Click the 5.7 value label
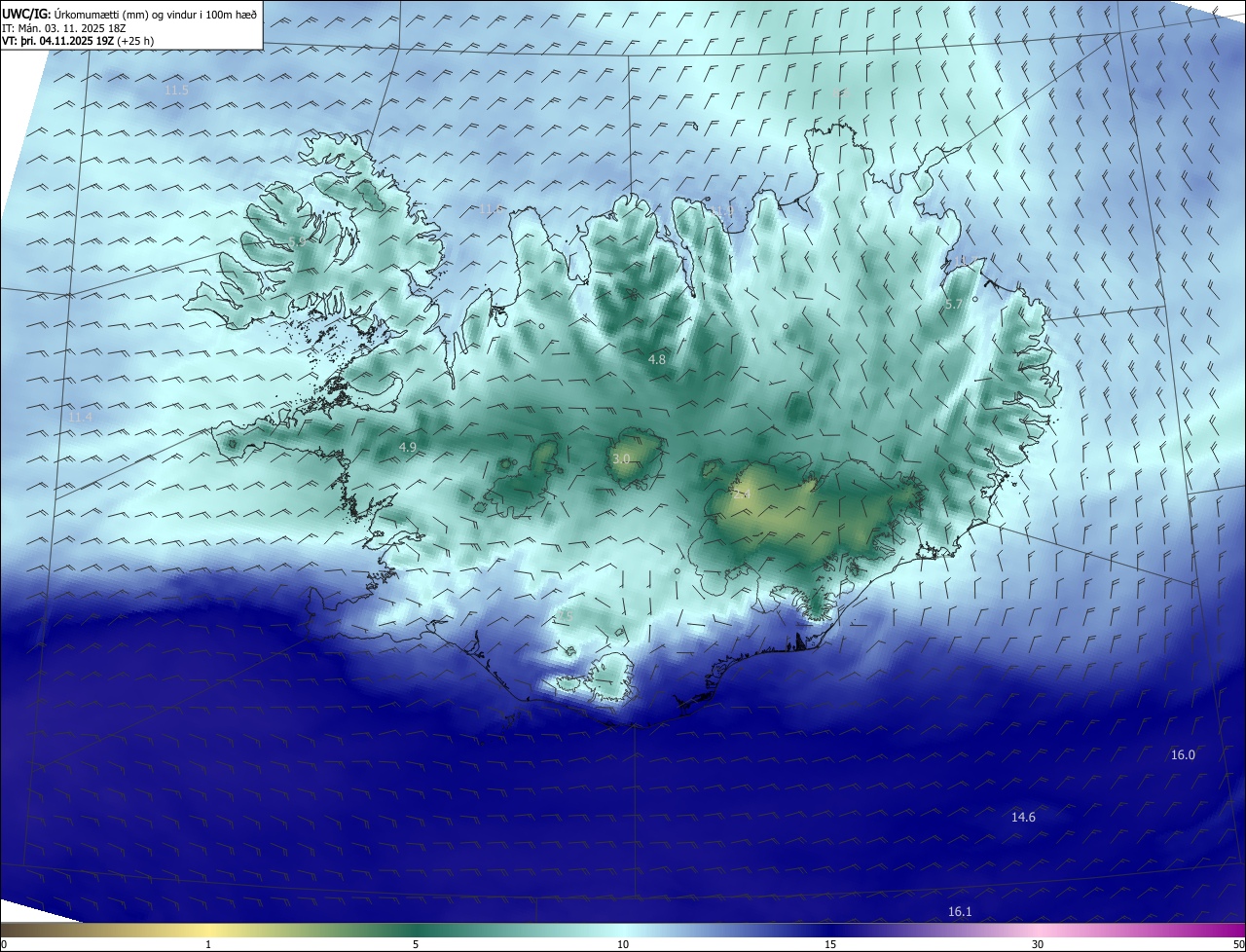The width and height of the screenshot is (1246, 952). pos(954,305)
